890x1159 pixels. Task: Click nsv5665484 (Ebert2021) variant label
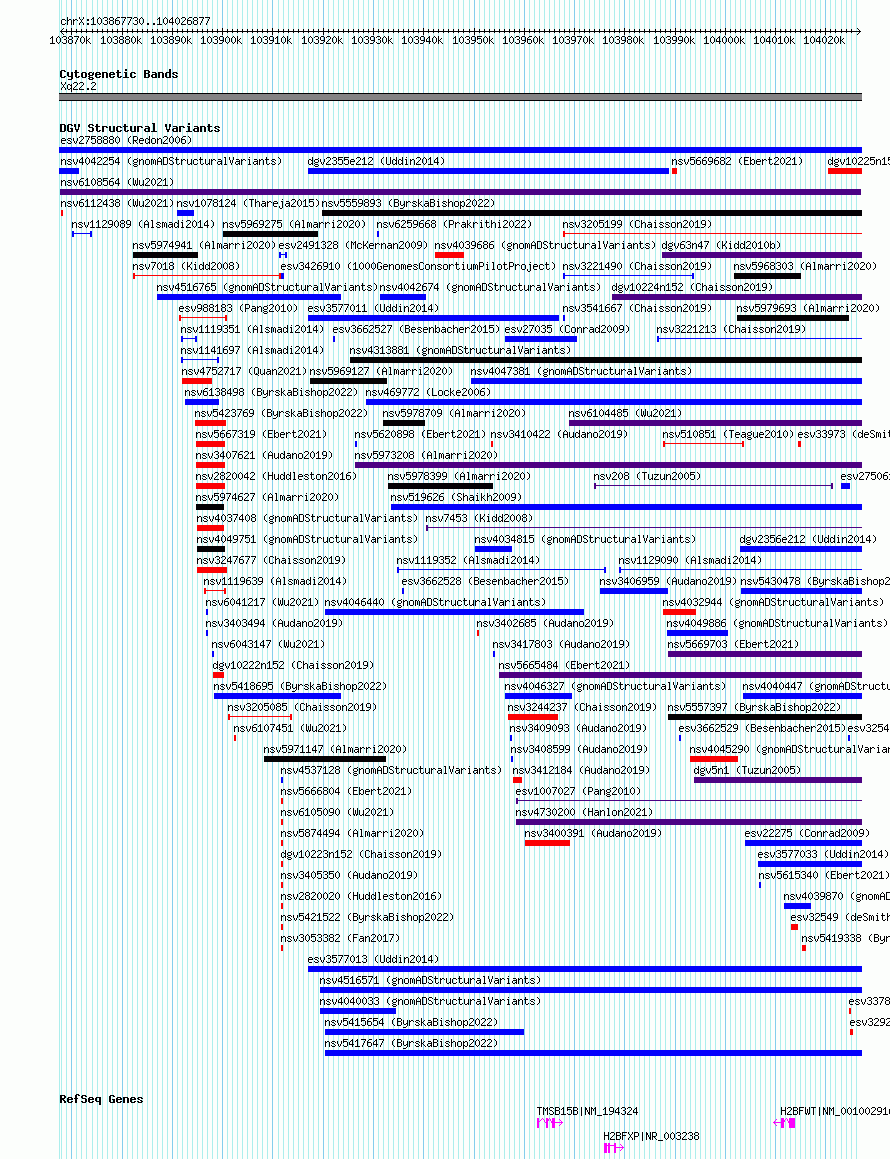click(x=564, y=666)
